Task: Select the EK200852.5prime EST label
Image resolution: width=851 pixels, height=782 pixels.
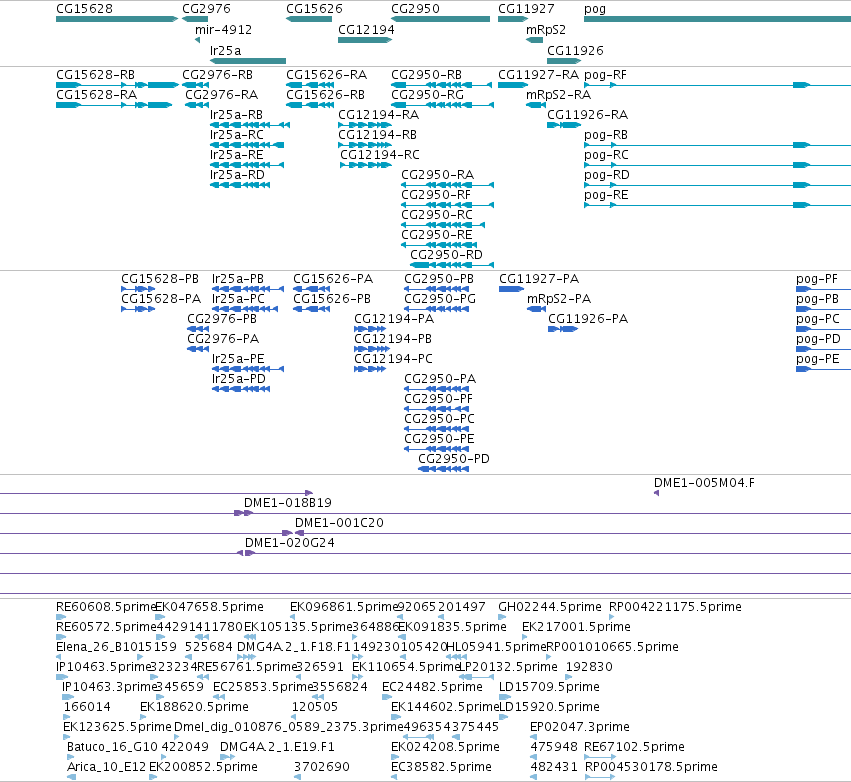Action: (x=203, y=767)
